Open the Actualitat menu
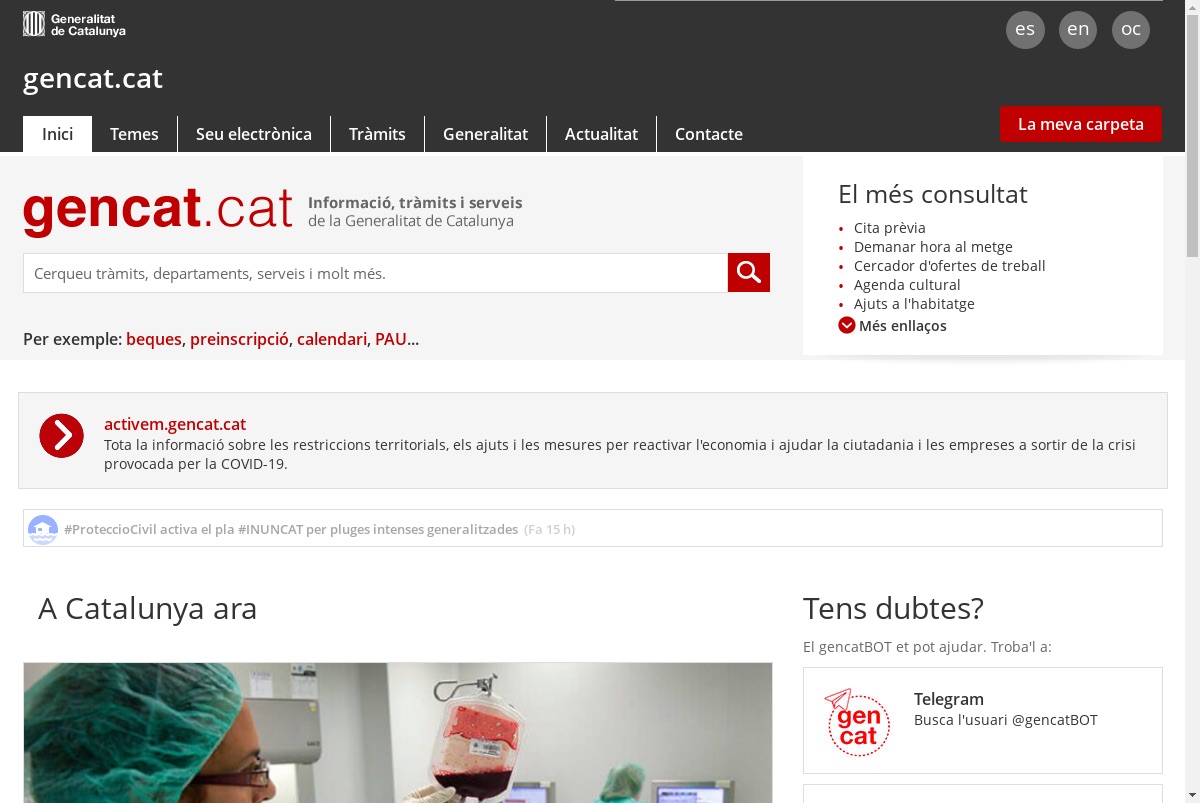Viewport: 1200px width, 803px height. tap(601, 134)
